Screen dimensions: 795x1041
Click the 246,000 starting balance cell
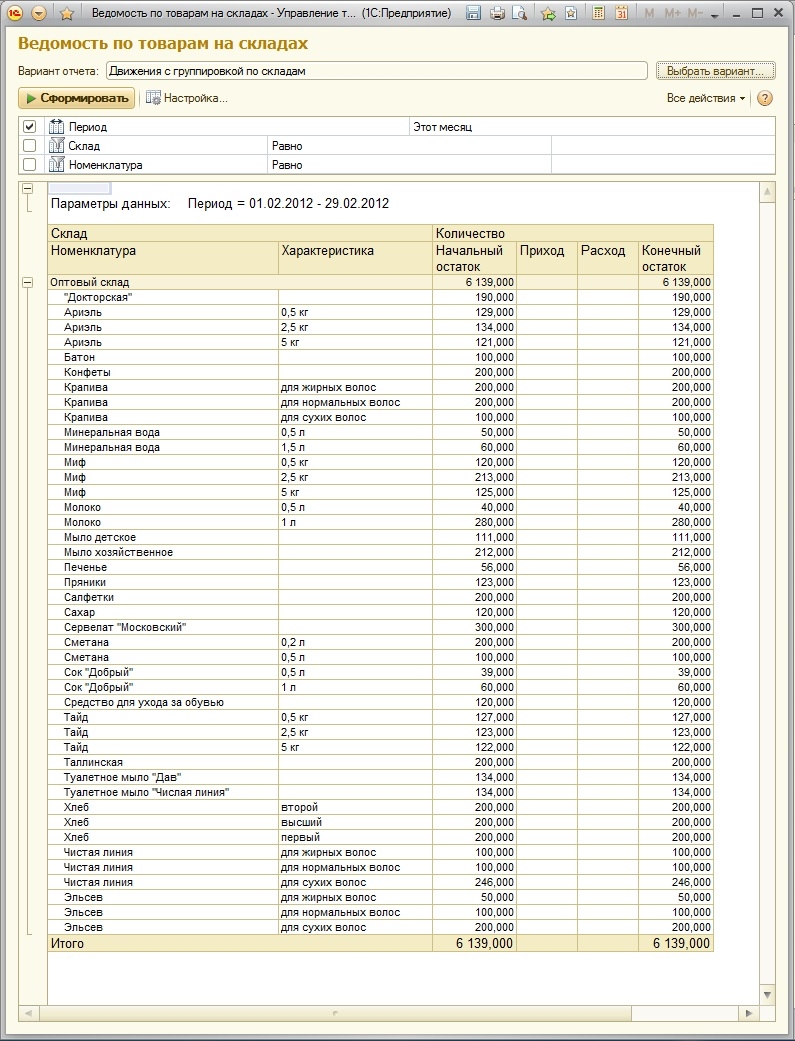point(474,882)
